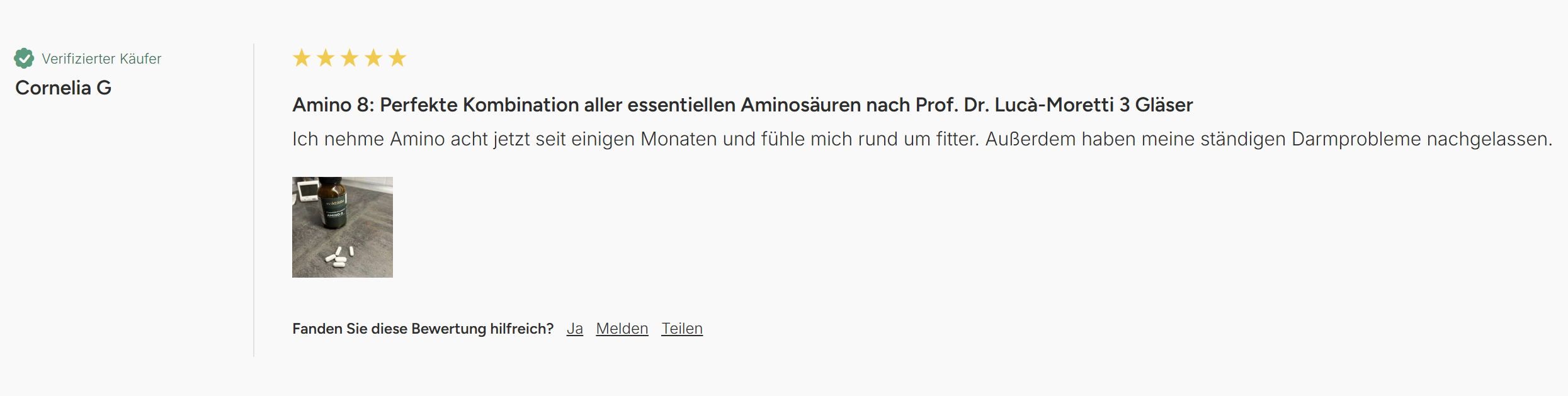Click the fifth yellow rating star
Viewport: 1568px width, 396px height.
397,58
